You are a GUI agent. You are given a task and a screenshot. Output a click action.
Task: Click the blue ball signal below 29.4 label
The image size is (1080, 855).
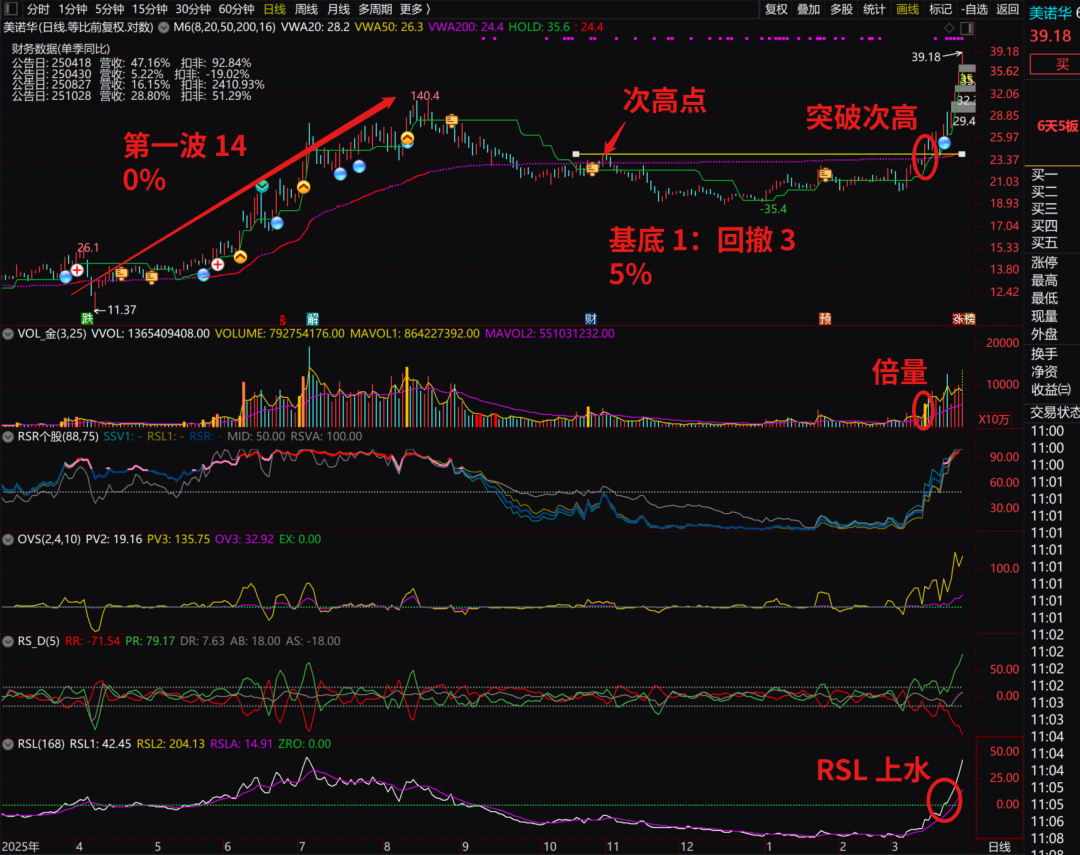pos(944,143)
